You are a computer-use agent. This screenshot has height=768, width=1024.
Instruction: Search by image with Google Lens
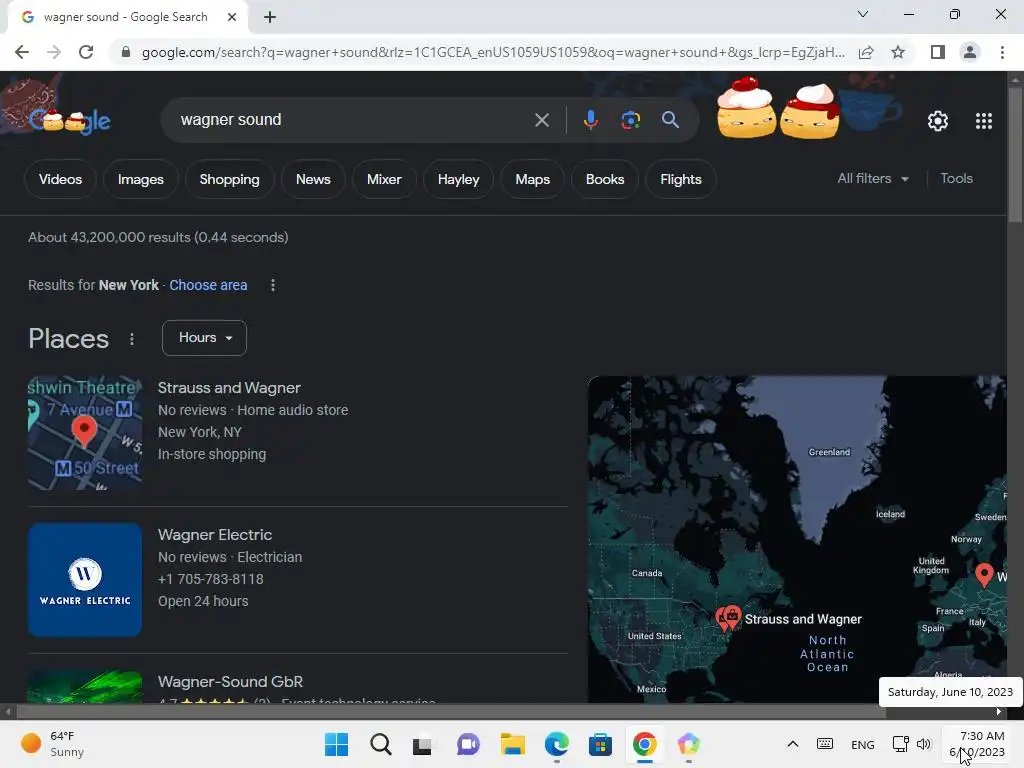(x=630, y=120)
